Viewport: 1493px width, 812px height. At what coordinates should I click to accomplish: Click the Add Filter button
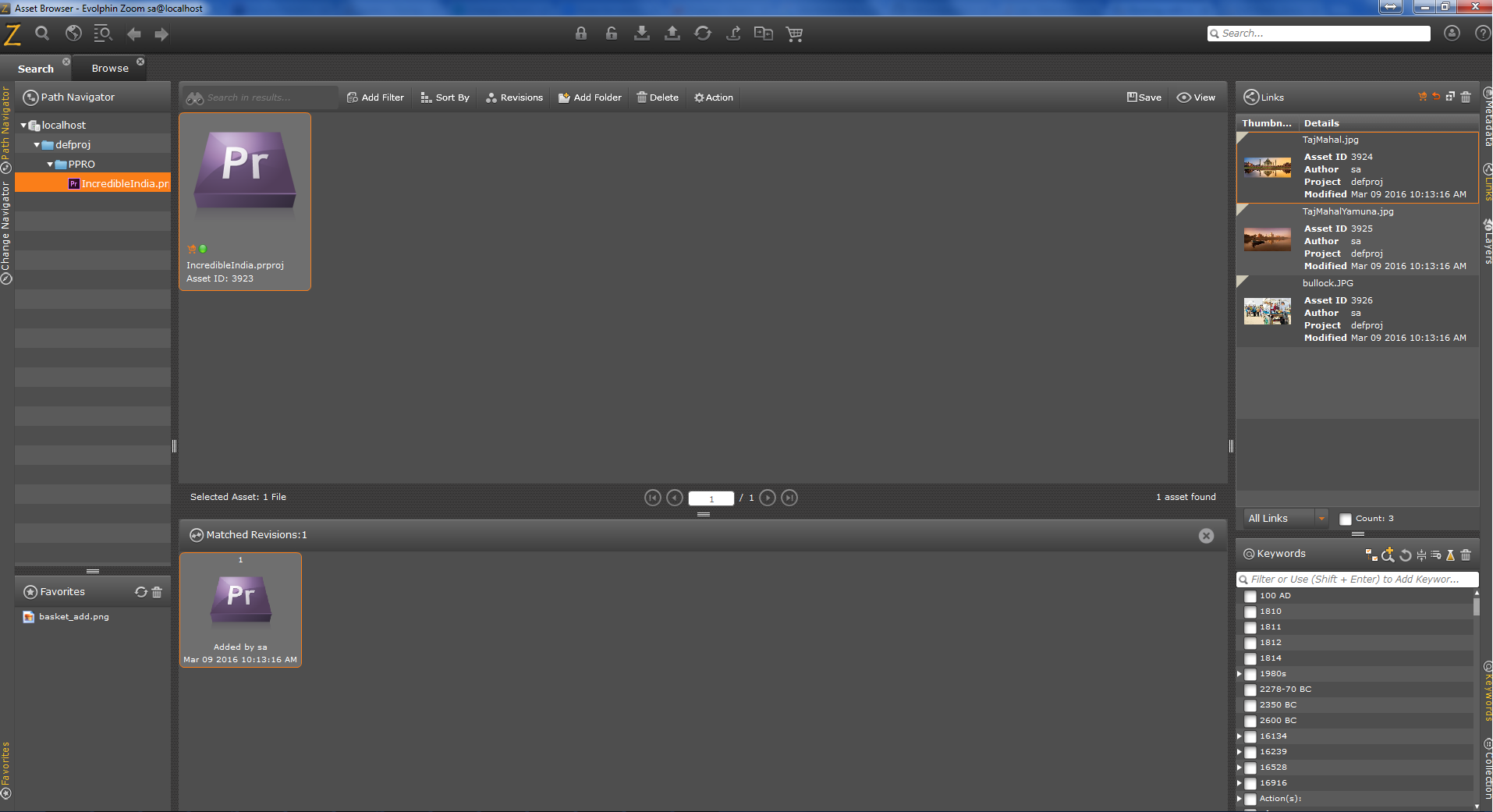(x=375, y=98)
